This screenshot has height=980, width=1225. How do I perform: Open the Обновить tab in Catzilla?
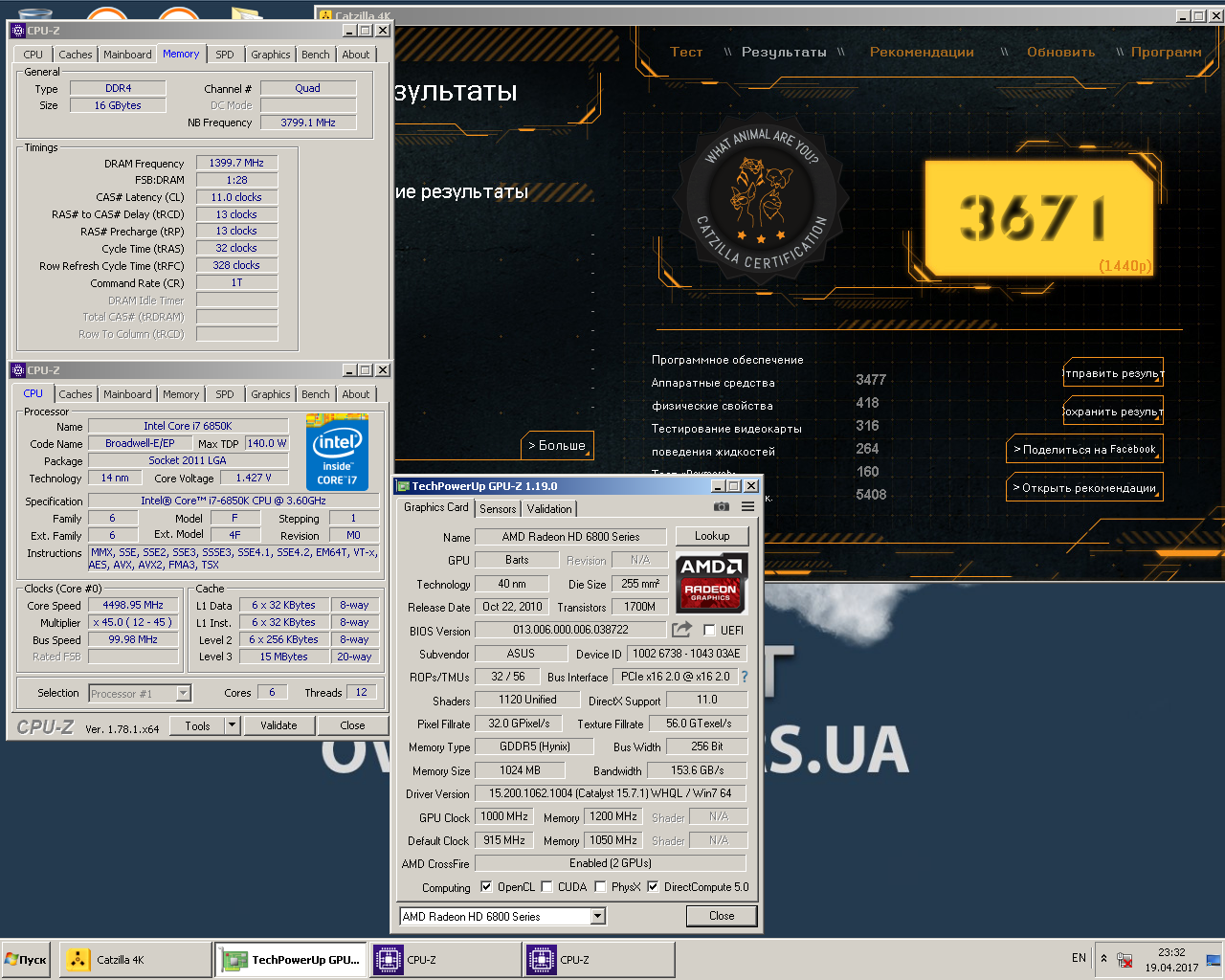click(x=1060, y=52)
